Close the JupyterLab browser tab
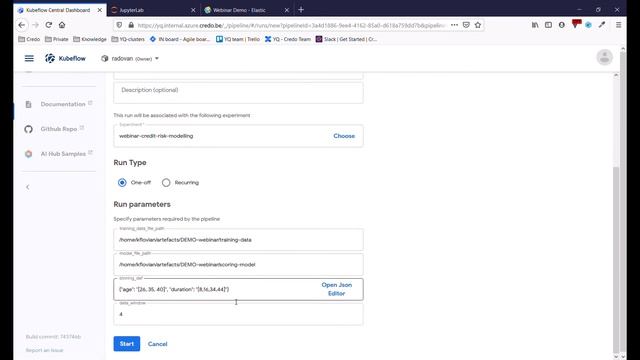The image size is (640, 360). click(x=193, y=10)
